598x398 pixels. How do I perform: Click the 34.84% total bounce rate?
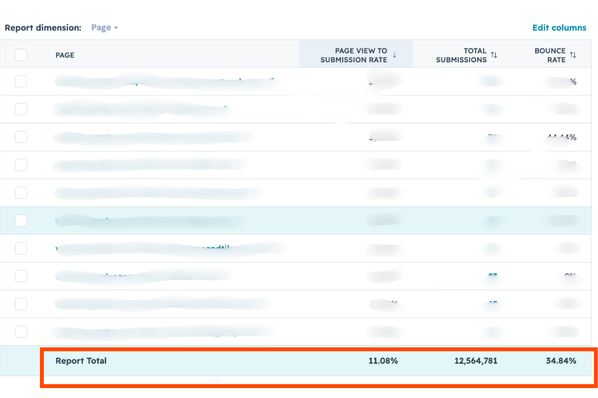(561, 361)
